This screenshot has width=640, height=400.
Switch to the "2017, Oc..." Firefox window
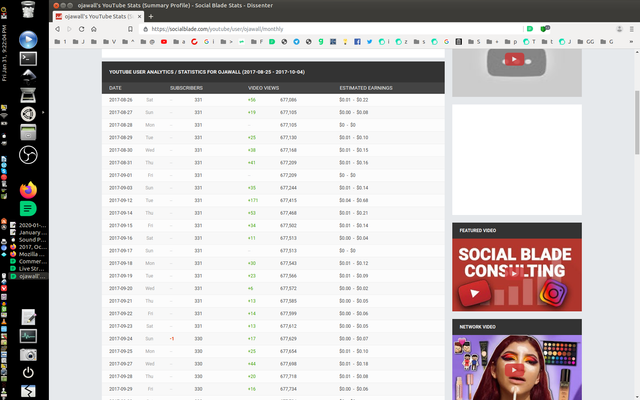29,247
